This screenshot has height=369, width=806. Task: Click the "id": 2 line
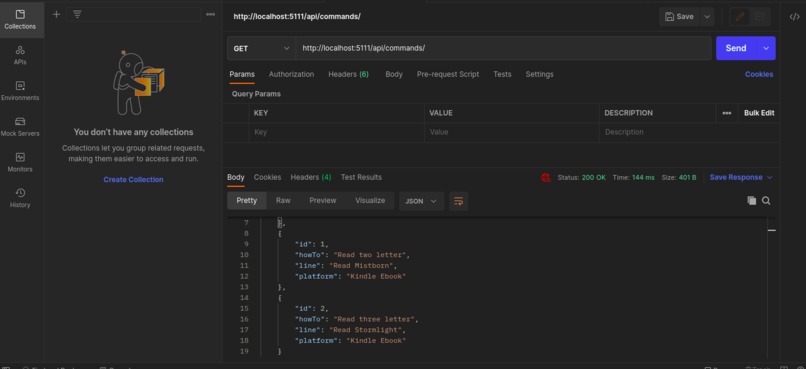click(312, 308)
